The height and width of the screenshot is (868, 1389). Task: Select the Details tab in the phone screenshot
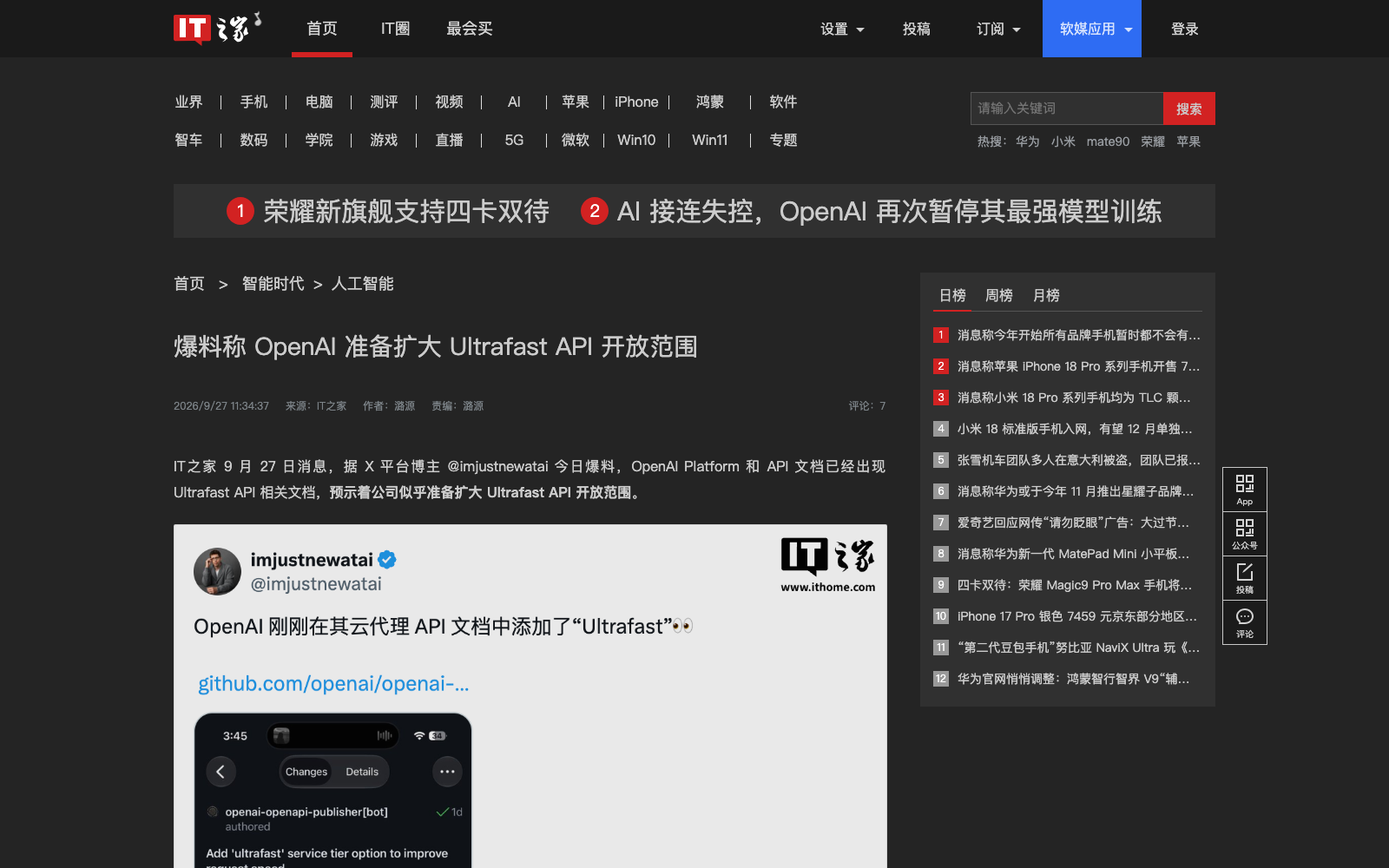pos(362,772)
